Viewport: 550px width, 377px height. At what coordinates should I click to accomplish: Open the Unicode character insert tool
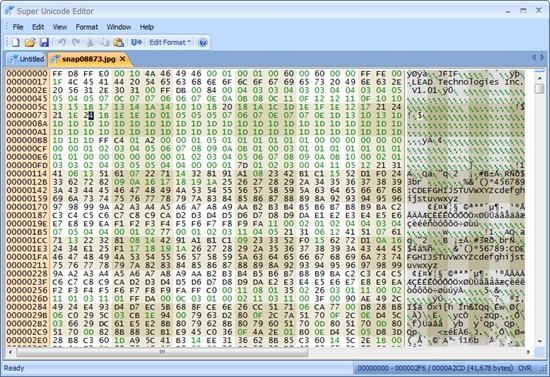click(136, 42)
